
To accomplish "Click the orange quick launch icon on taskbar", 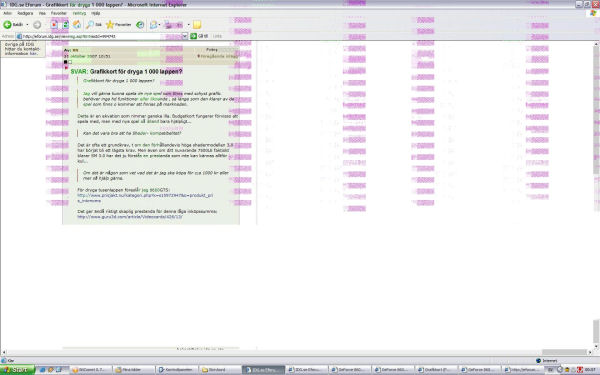I will (50, 370).
